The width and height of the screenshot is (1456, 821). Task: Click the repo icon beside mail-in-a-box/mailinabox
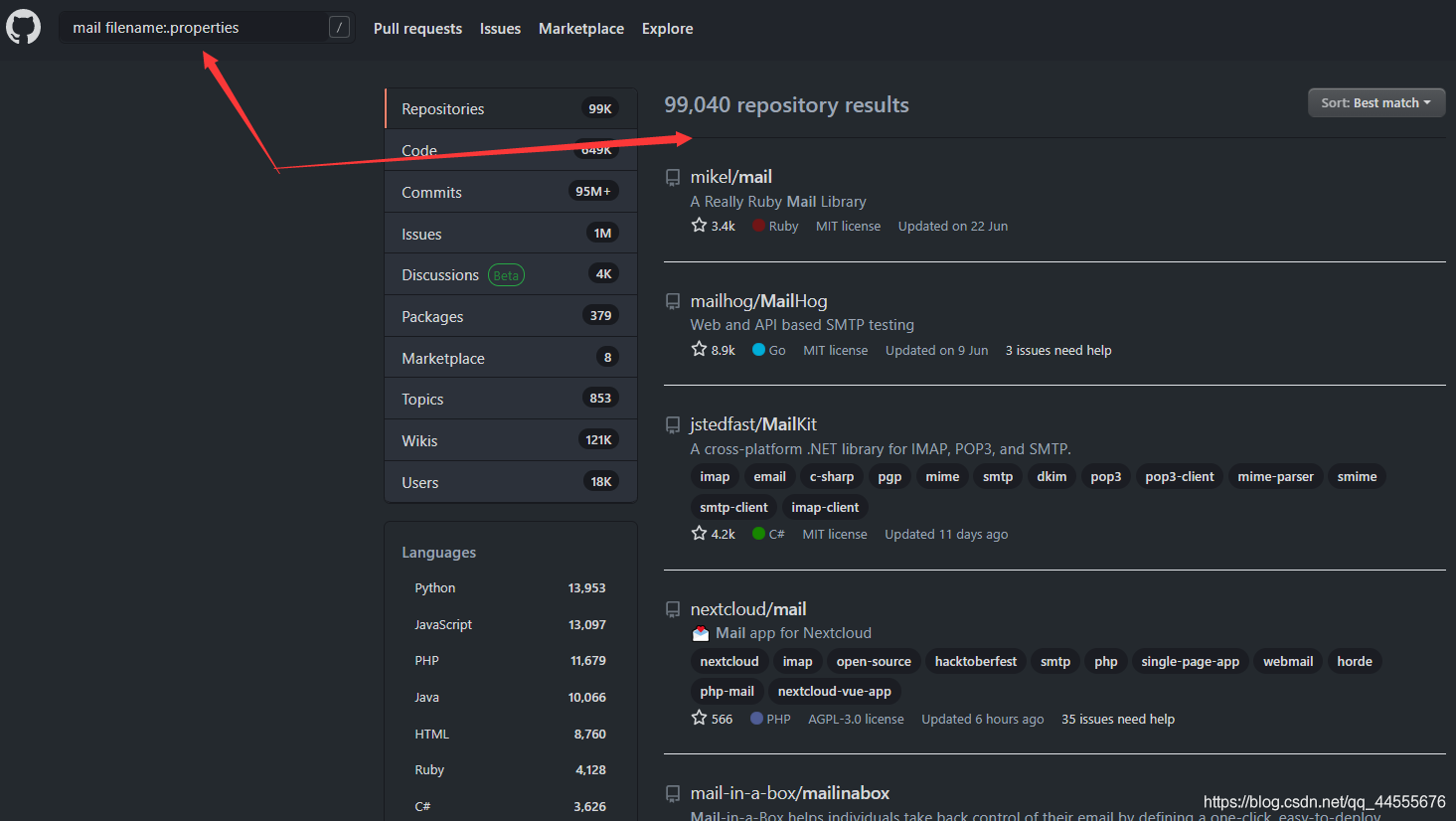point(673,794)
